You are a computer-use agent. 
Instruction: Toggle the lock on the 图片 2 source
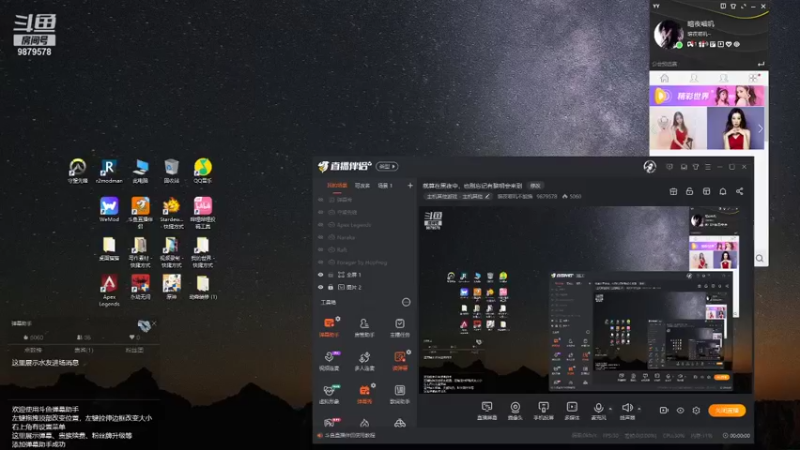331,287
